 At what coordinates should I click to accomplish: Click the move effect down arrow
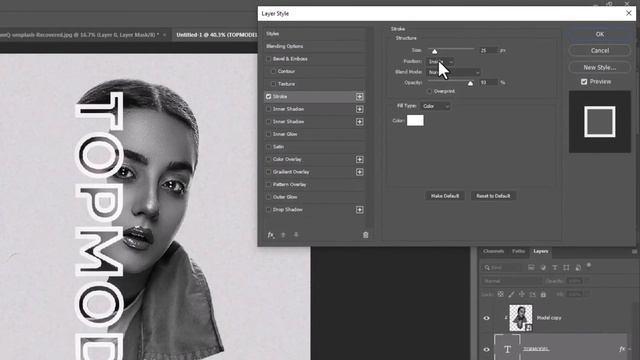click(x=296, y=235)
